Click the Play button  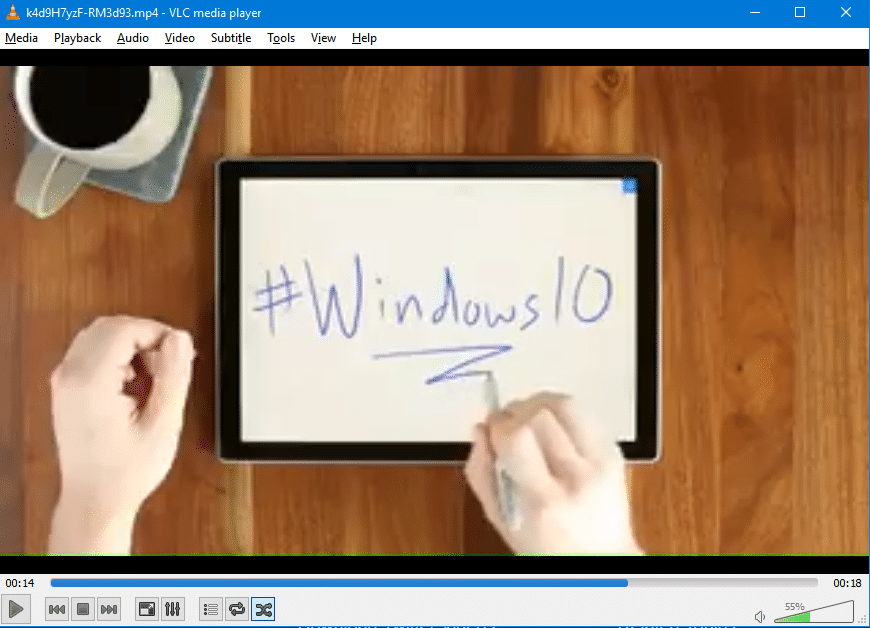pyautogui.click(x=16, y=609)
